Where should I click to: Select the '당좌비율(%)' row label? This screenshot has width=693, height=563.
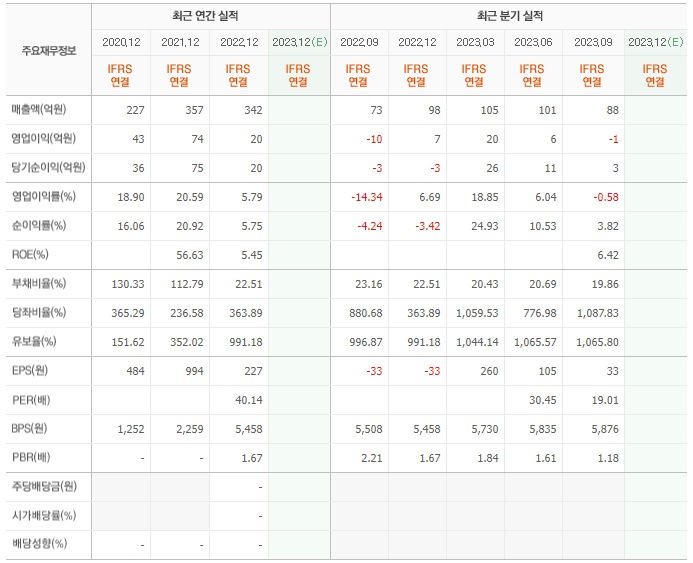coord(39,312)
